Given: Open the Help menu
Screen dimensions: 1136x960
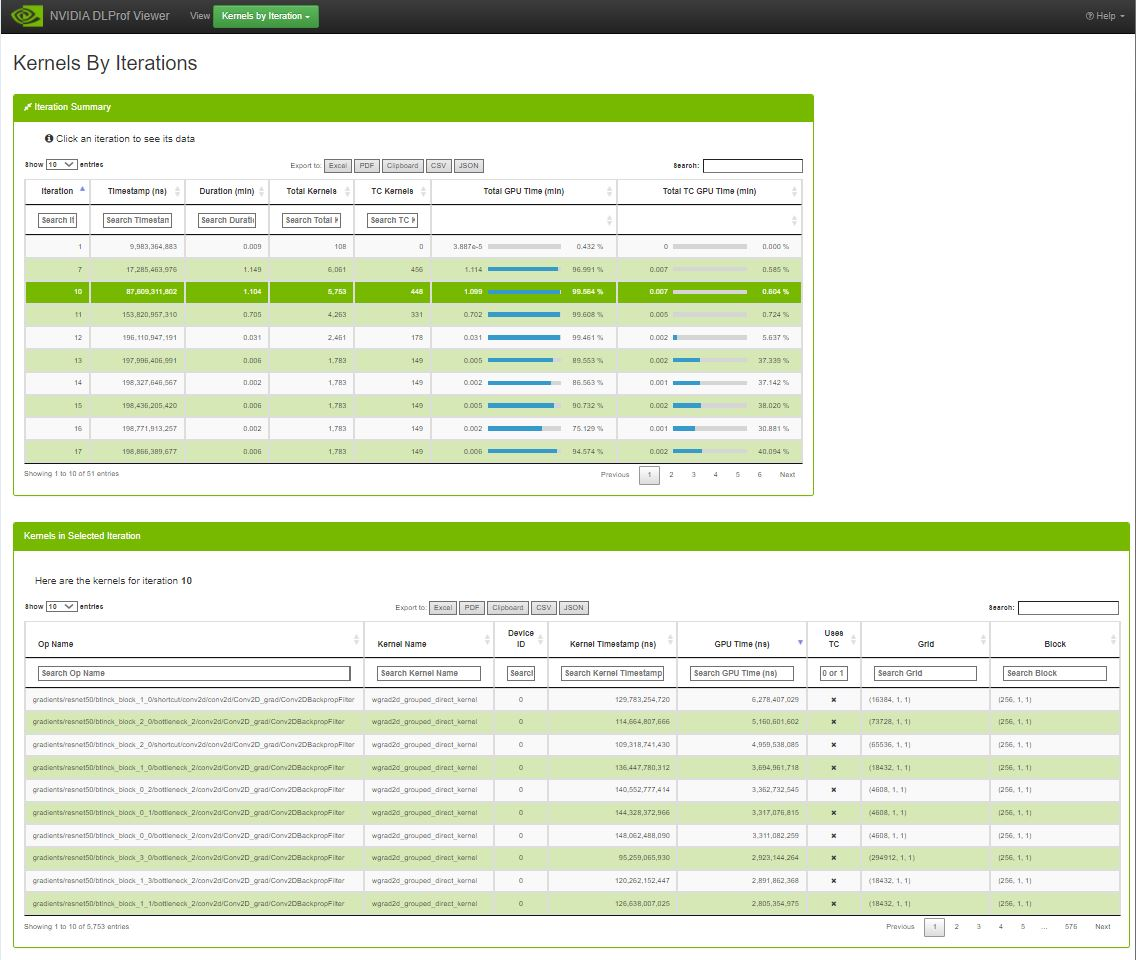Looking at the screenshot, I should [1105, 16].
